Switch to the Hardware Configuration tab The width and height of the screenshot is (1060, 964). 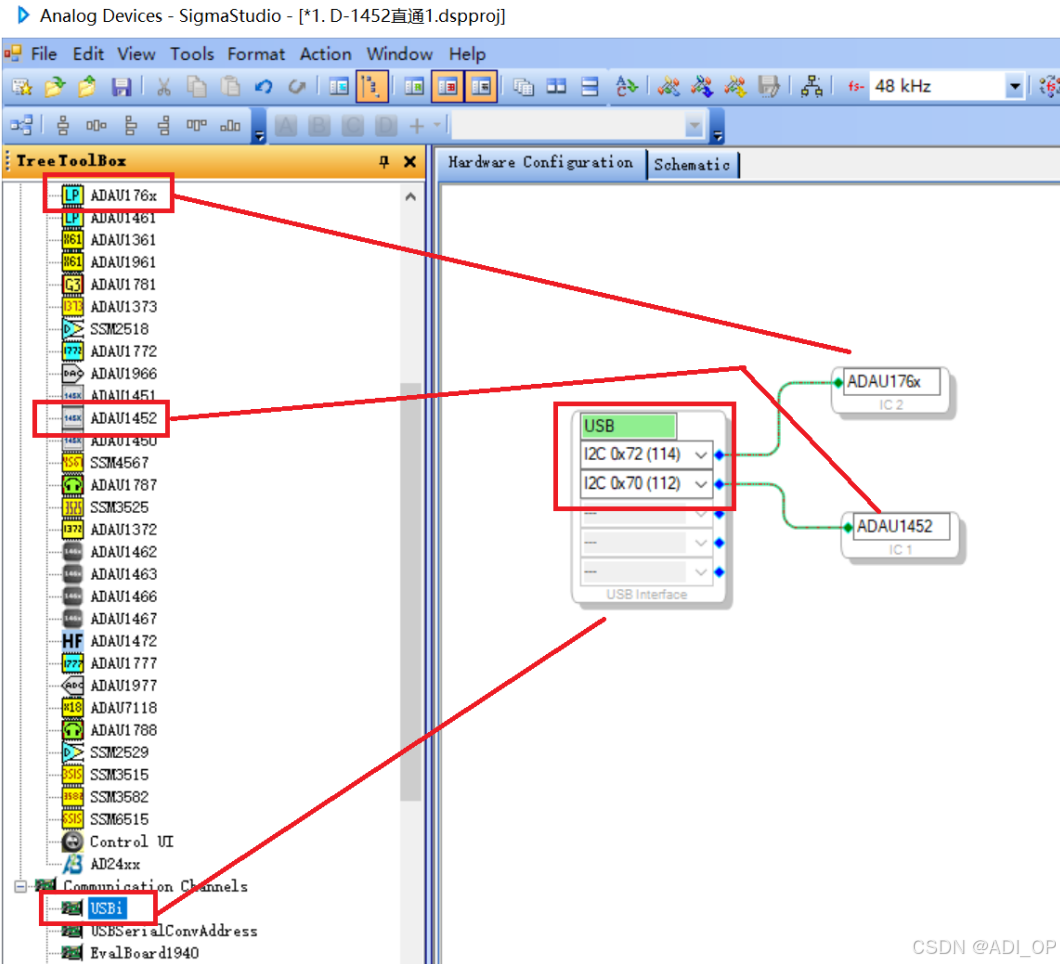[x=541, y=163]
